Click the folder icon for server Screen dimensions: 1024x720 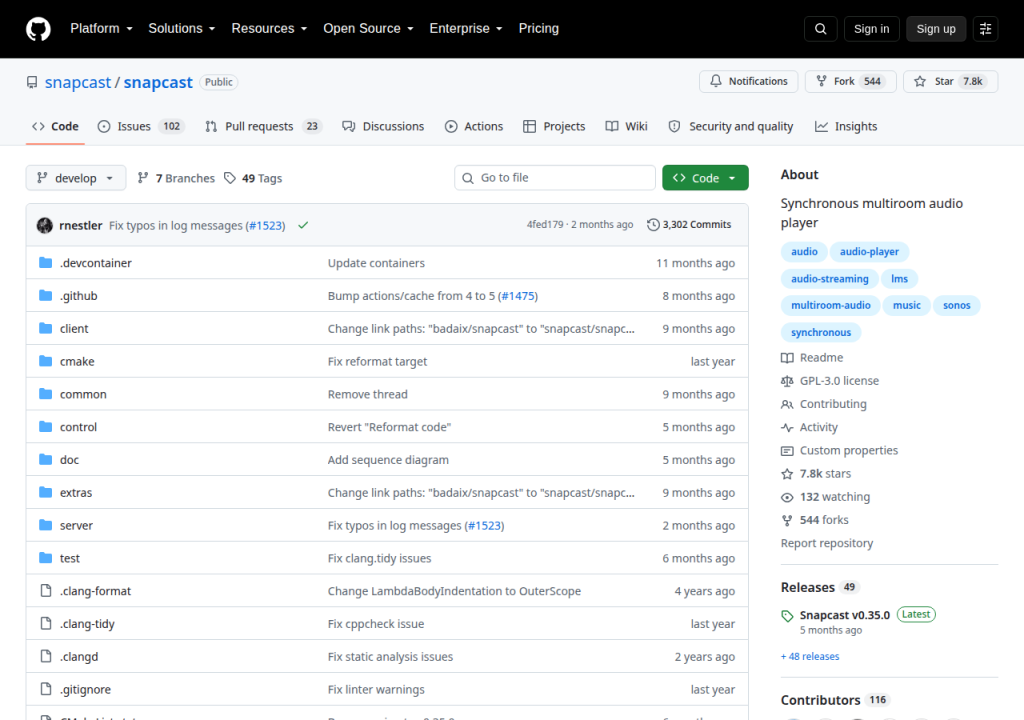pyautogui.click(x=45, y=525)
